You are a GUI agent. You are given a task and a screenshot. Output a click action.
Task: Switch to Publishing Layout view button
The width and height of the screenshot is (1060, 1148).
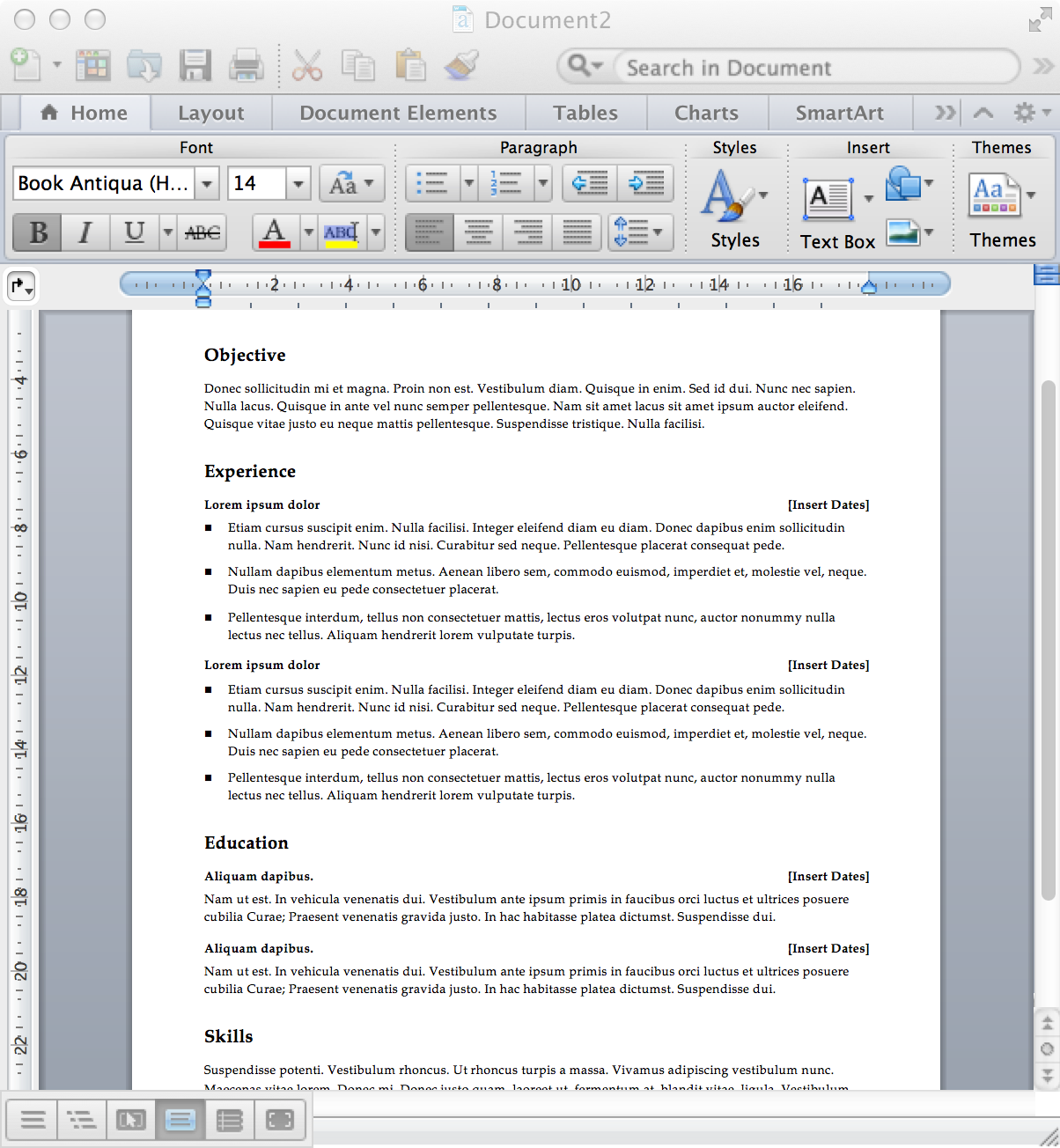point(131,1120)
